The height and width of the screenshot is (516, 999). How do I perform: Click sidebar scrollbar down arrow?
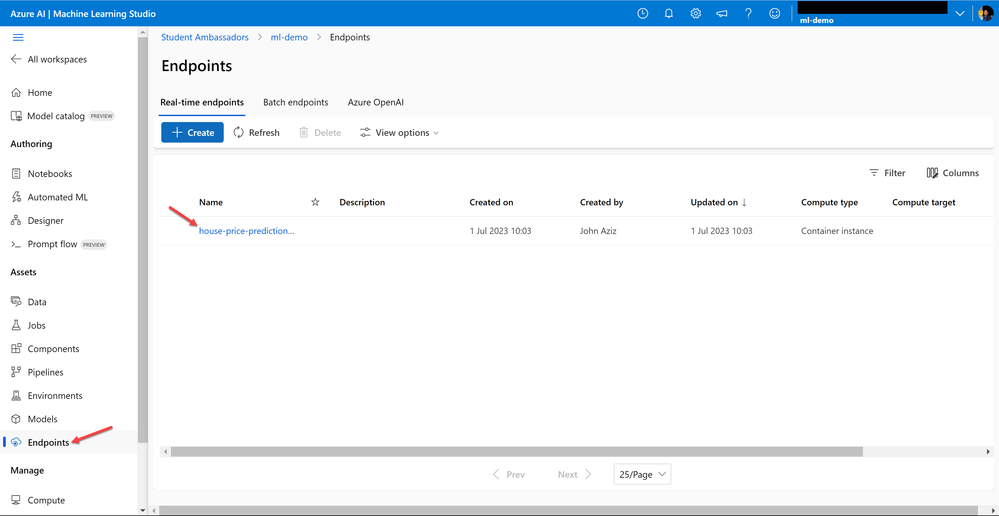coord(143,510)
